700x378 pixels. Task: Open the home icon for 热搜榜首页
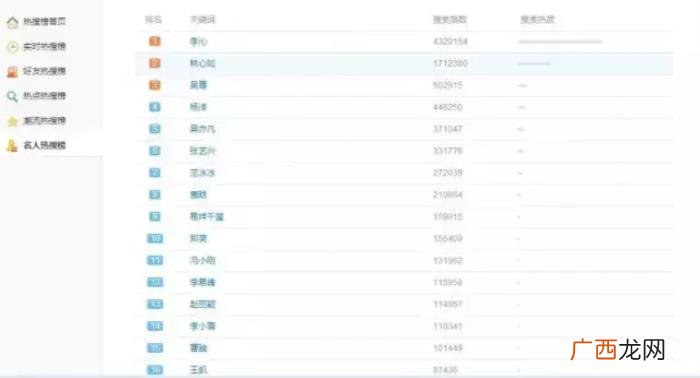pos(12,22)
